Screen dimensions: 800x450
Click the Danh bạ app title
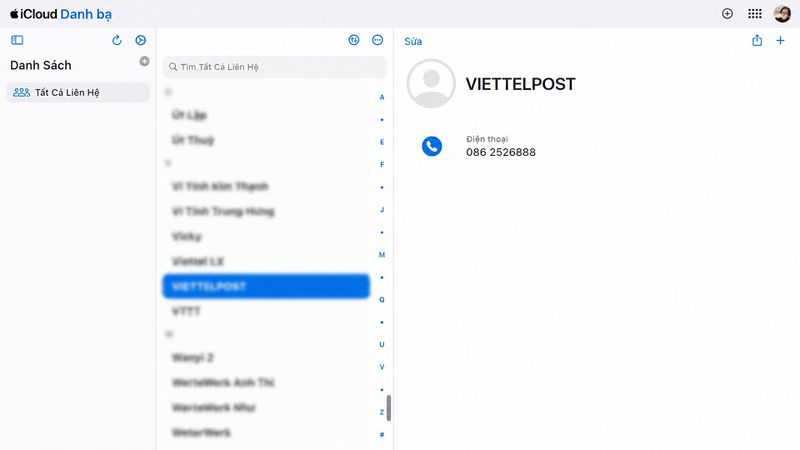pyautogui.click(x=86, y=14)
